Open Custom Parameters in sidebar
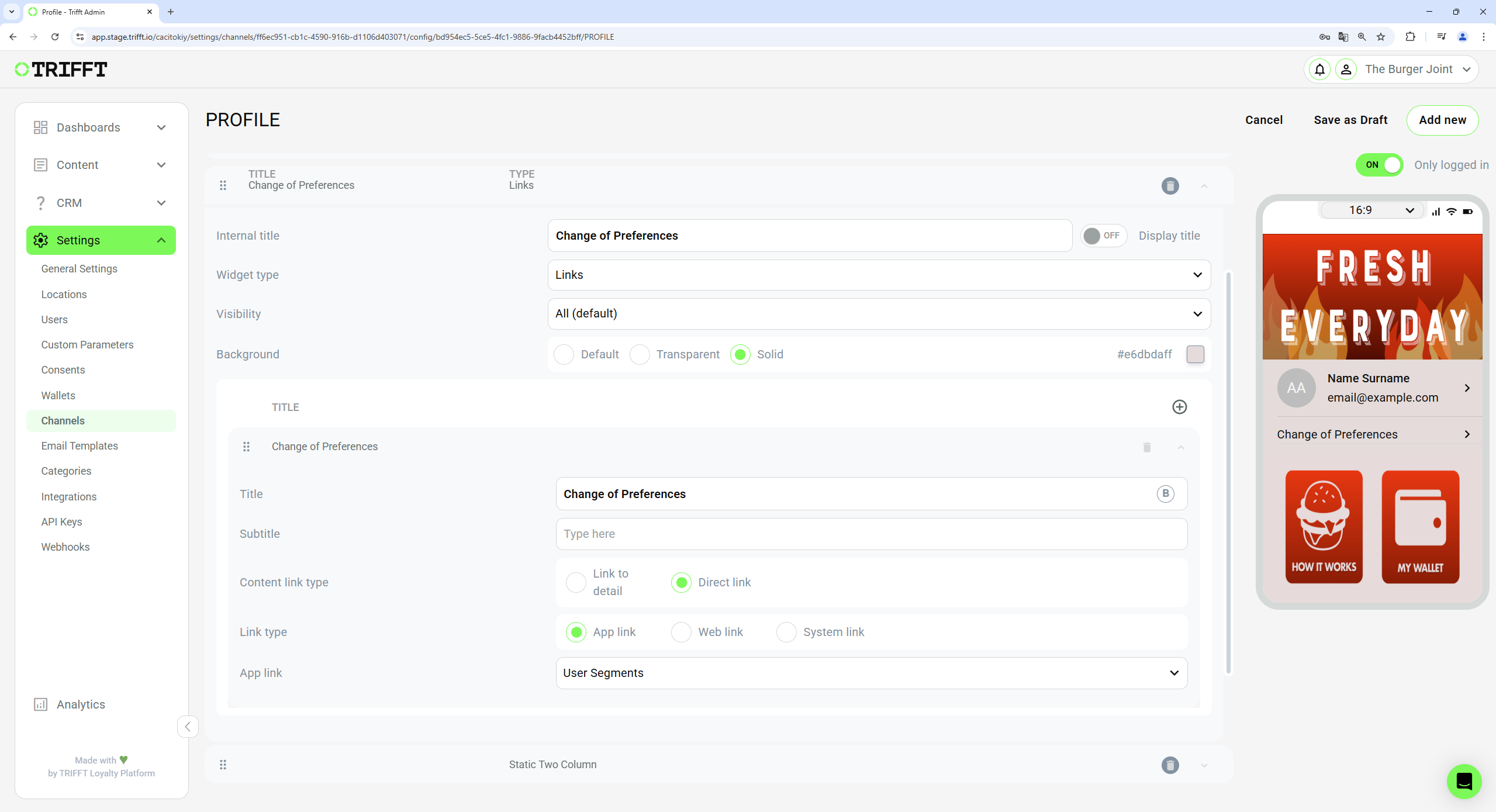This screenshot has width=1496, height=812. tap(87, 345)
